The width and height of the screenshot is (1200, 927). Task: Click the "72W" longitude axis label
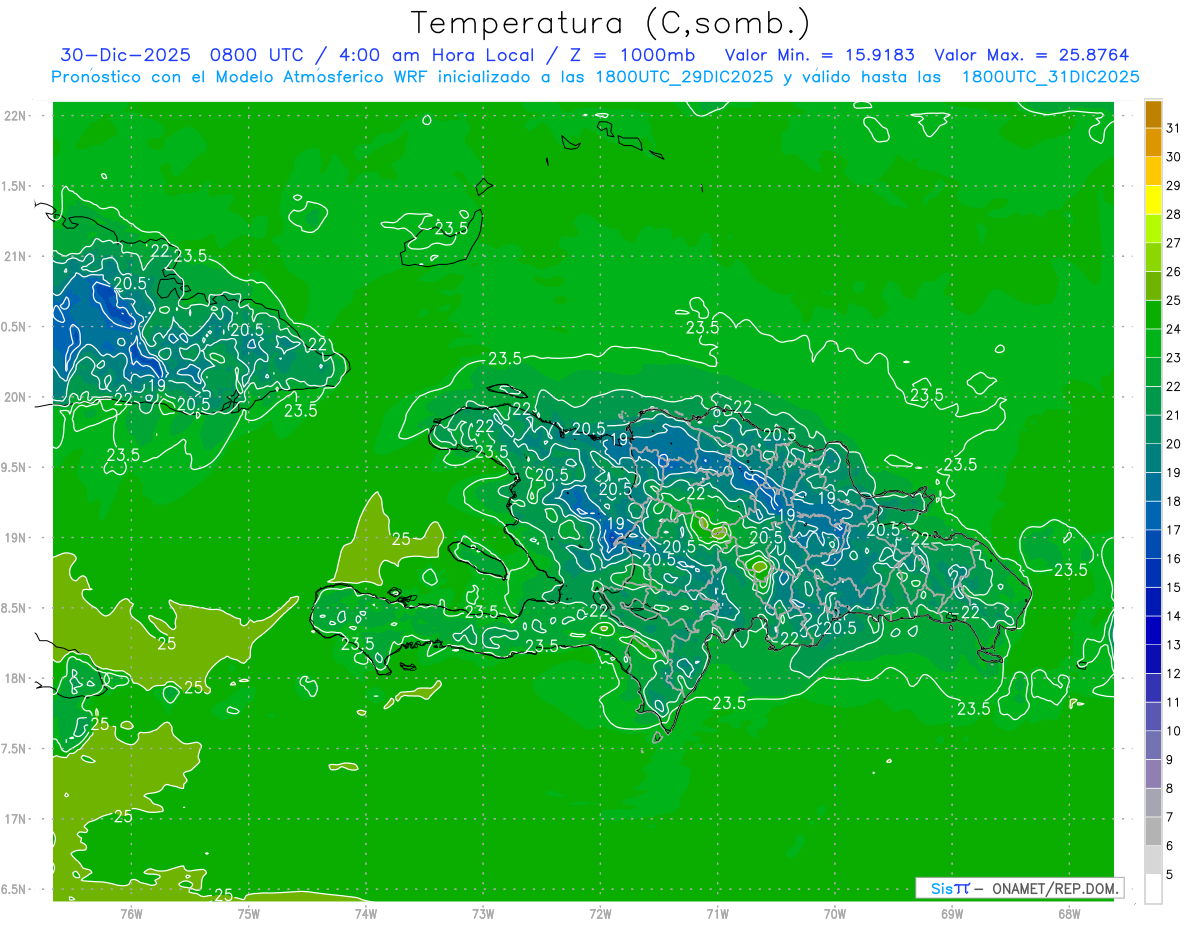600,914
